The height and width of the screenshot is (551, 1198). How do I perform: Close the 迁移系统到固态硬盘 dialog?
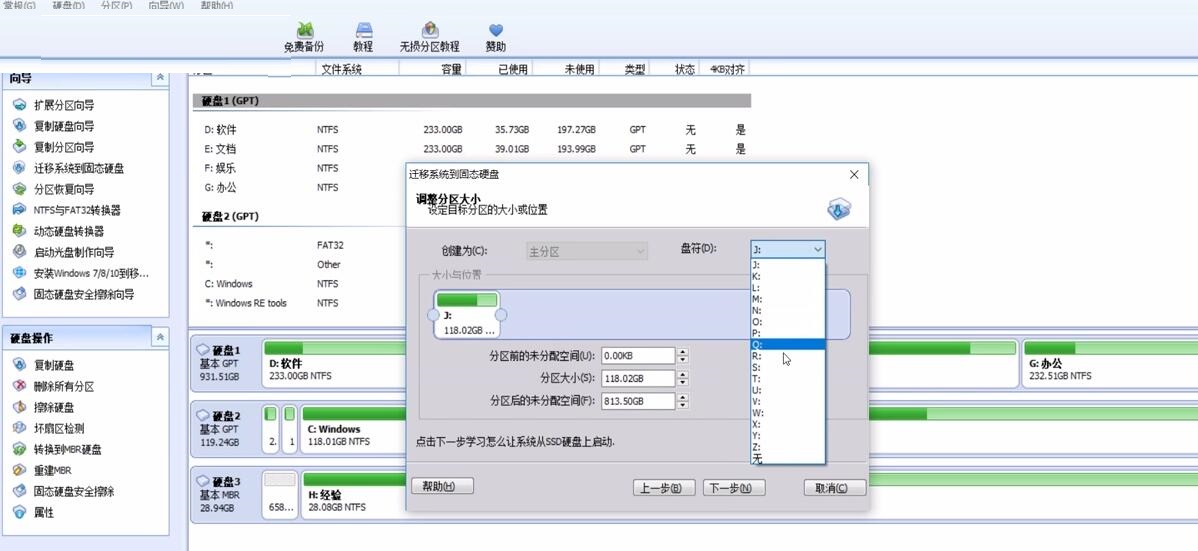(854, 175)
